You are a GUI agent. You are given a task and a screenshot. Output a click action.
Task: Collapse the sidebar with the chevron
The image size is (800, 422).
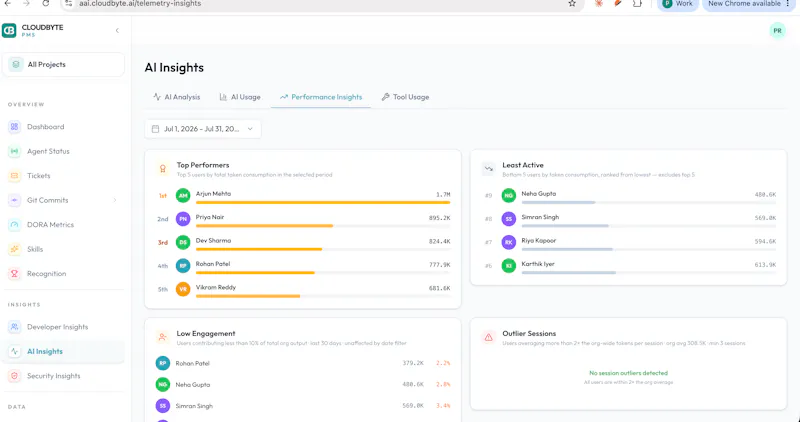[117, 31]
